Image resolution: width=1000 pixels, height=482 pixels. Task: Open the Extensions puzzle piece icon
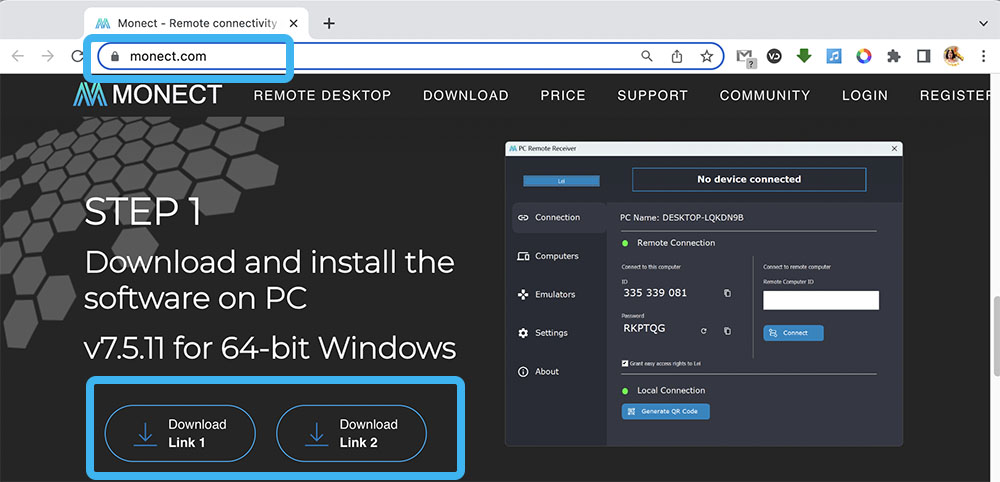894,57
